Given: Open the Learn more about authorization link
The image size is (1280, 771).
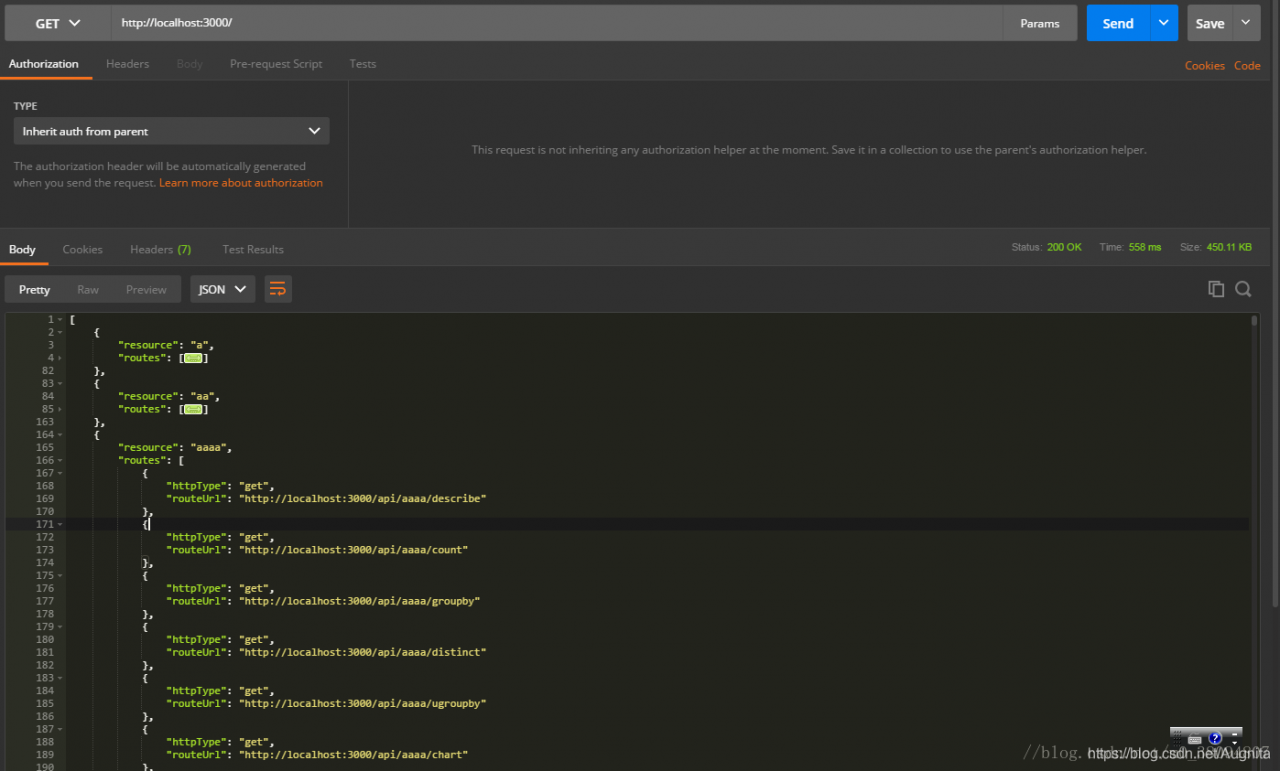Looking at the screenshot, I should 241,183.
